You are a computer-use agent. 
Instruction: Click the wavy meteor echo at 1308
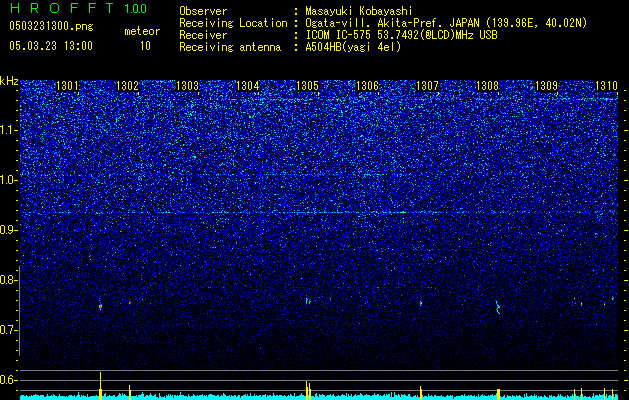click(x=498, y=307)
